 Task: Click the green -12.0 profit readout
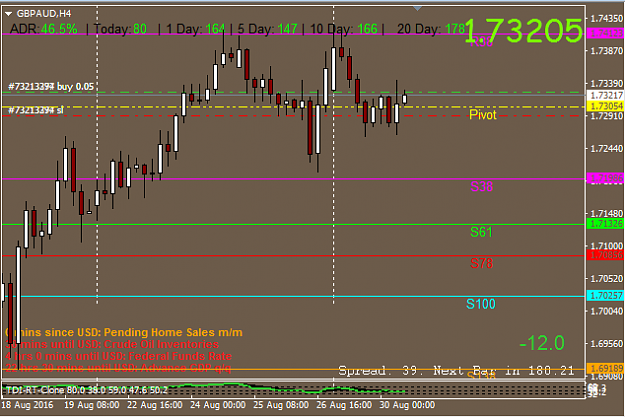tap(542, 343)
